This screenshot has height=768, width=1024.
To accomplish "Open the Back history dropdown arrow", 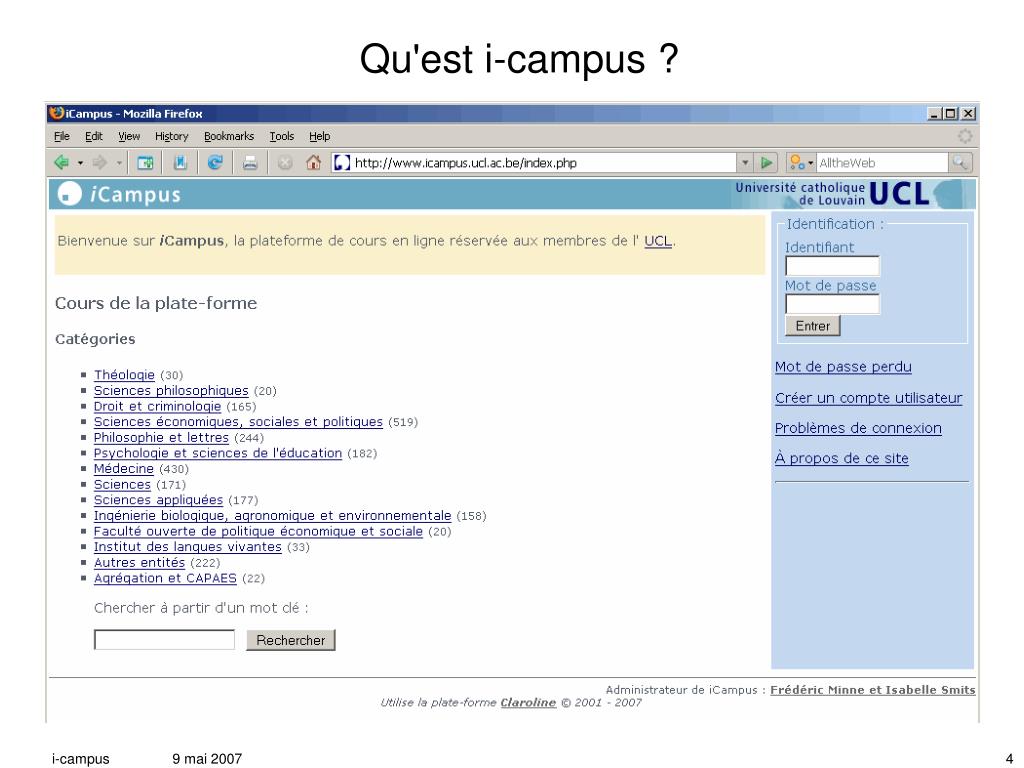I will [x=80, y=163].
